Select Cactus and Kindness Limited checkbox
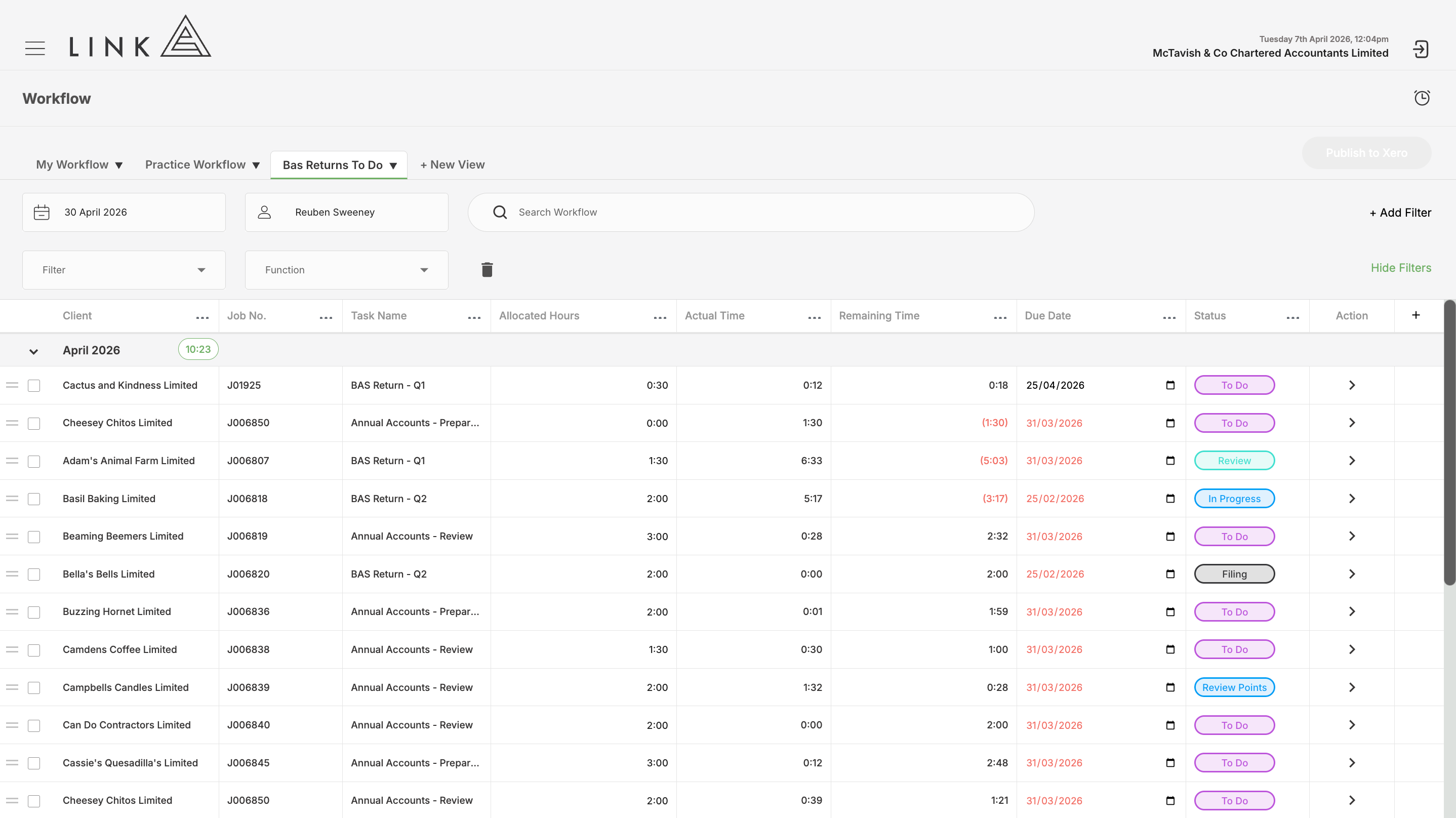This screenshot has width=1456, height=818. [x=34, y=386]
